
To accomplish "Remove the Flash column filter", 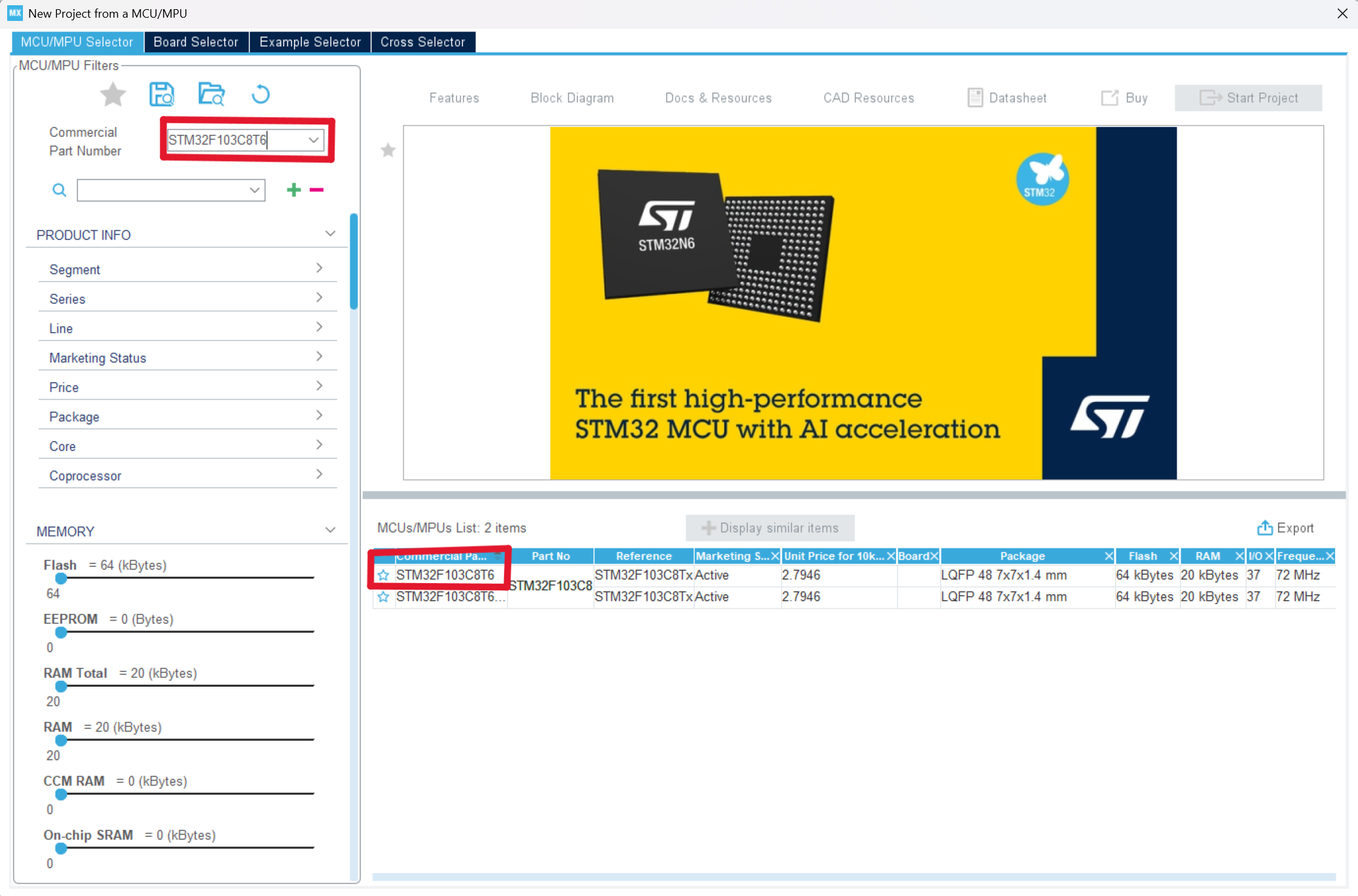I will point(1173,556).
